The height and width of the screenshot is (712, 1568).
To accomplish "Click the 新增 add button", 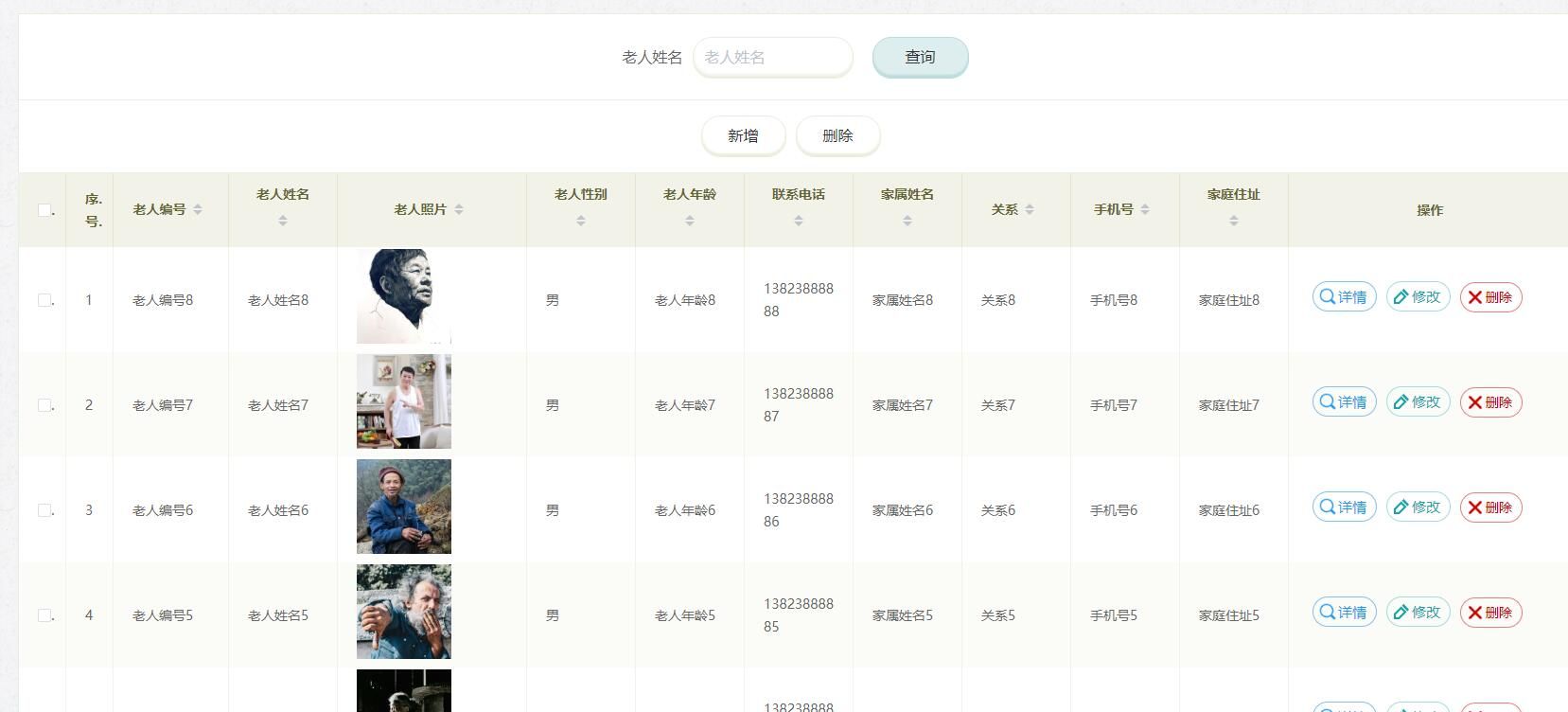I will click(x=743, y=135).
